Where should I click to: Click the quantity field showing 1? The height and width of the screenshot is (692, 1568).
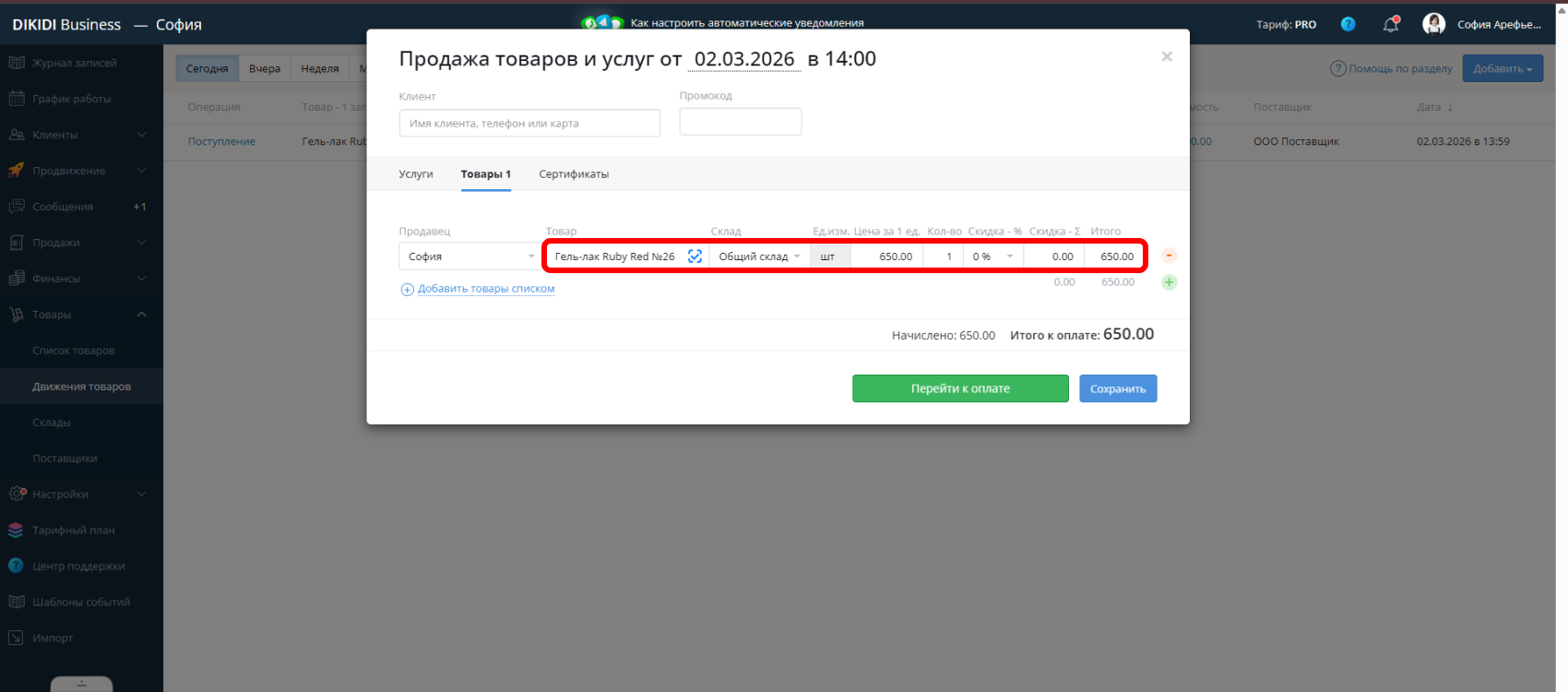[x=943, y=257]
